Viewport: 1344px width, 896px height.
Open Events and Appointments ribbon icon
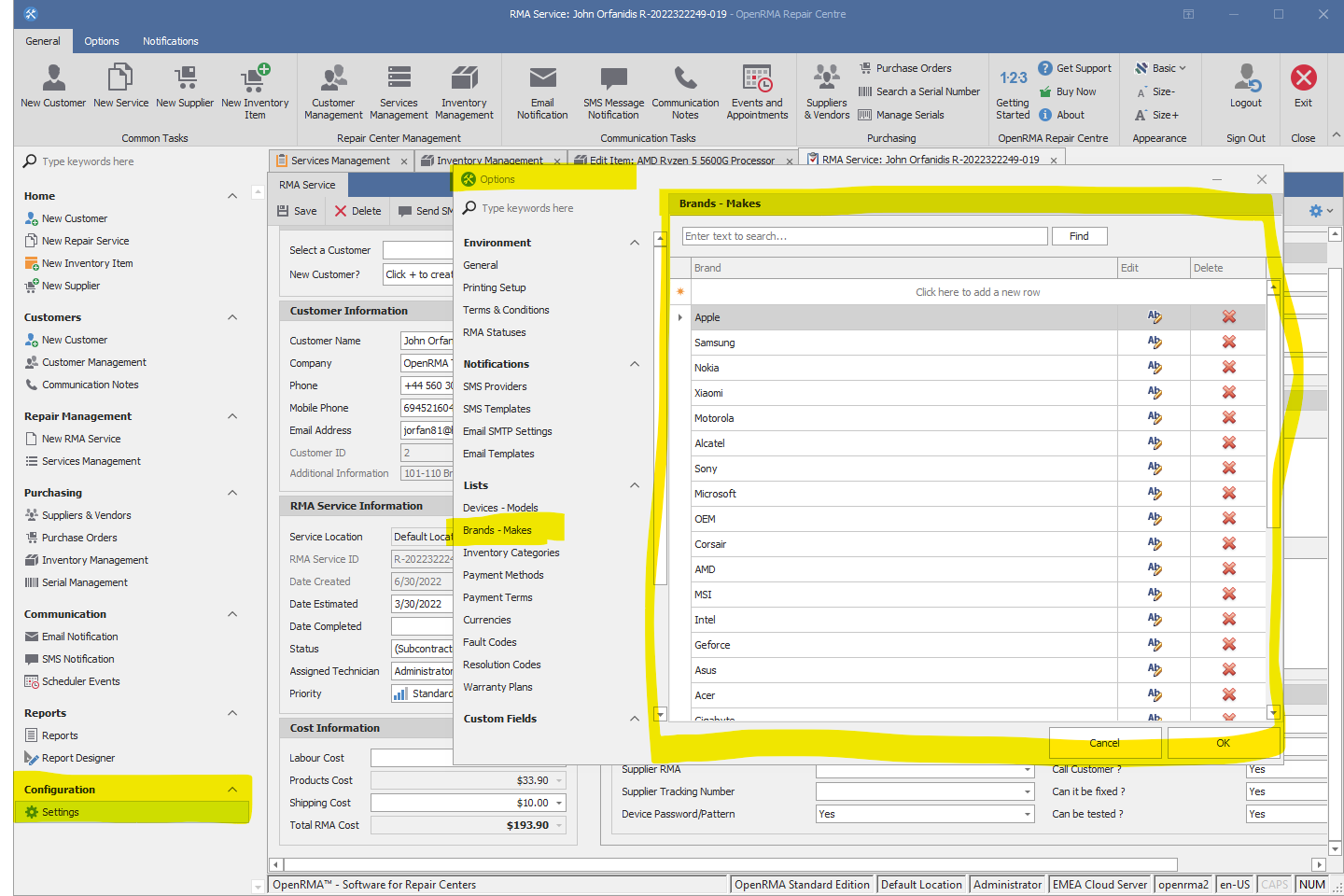click(757, 91)
